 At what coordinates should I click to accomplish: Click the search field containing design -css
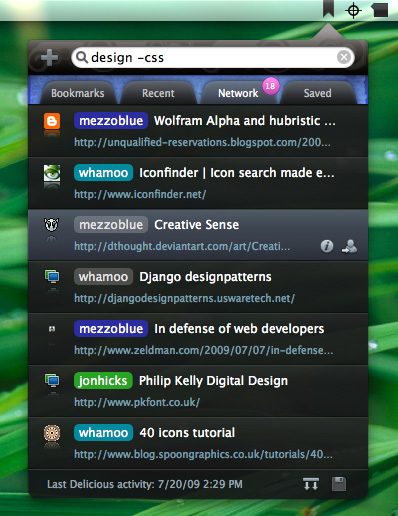[x=213, y=57]
